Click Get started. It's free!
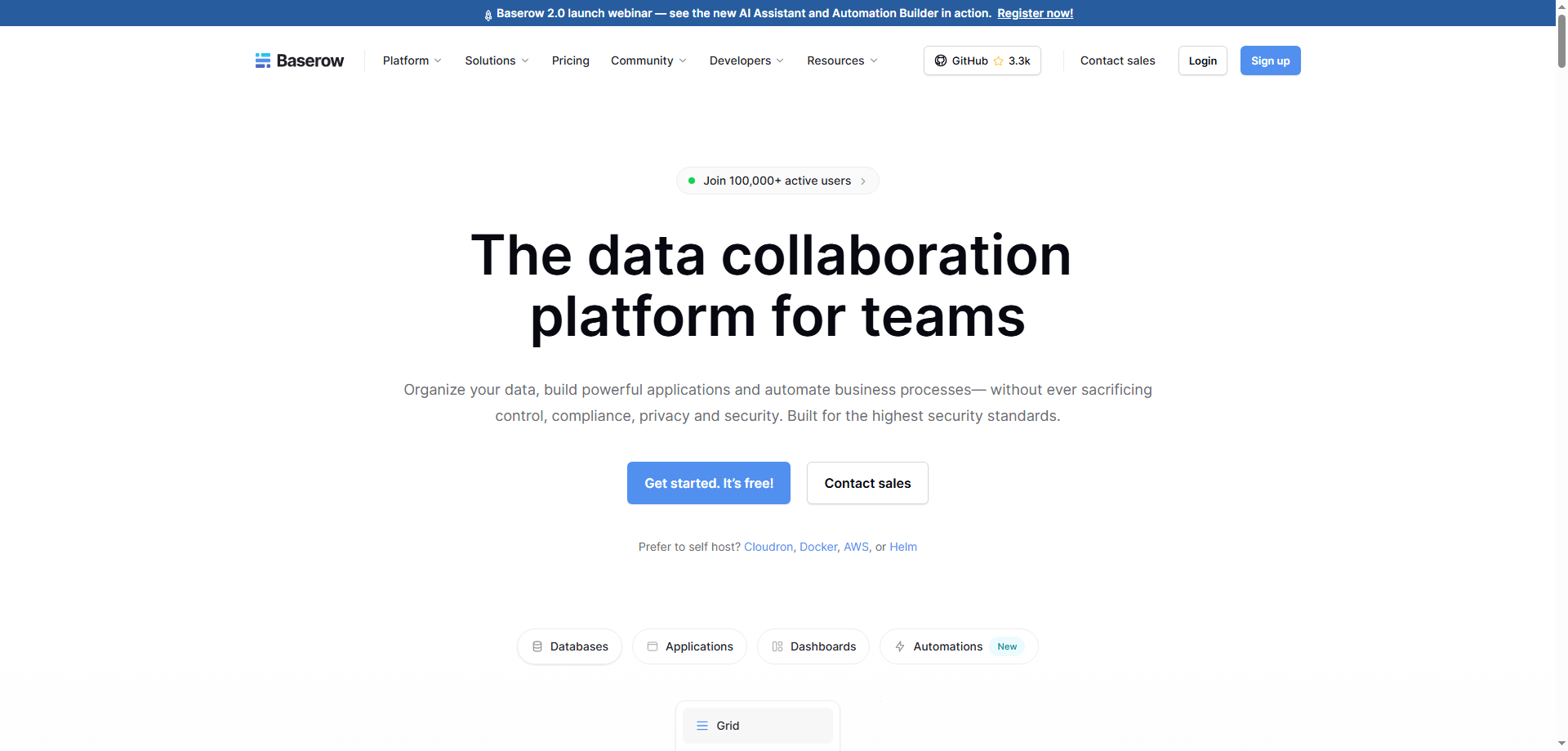Screen dimensions: 1568x751 pyautogui.click(x=708, y=483)
